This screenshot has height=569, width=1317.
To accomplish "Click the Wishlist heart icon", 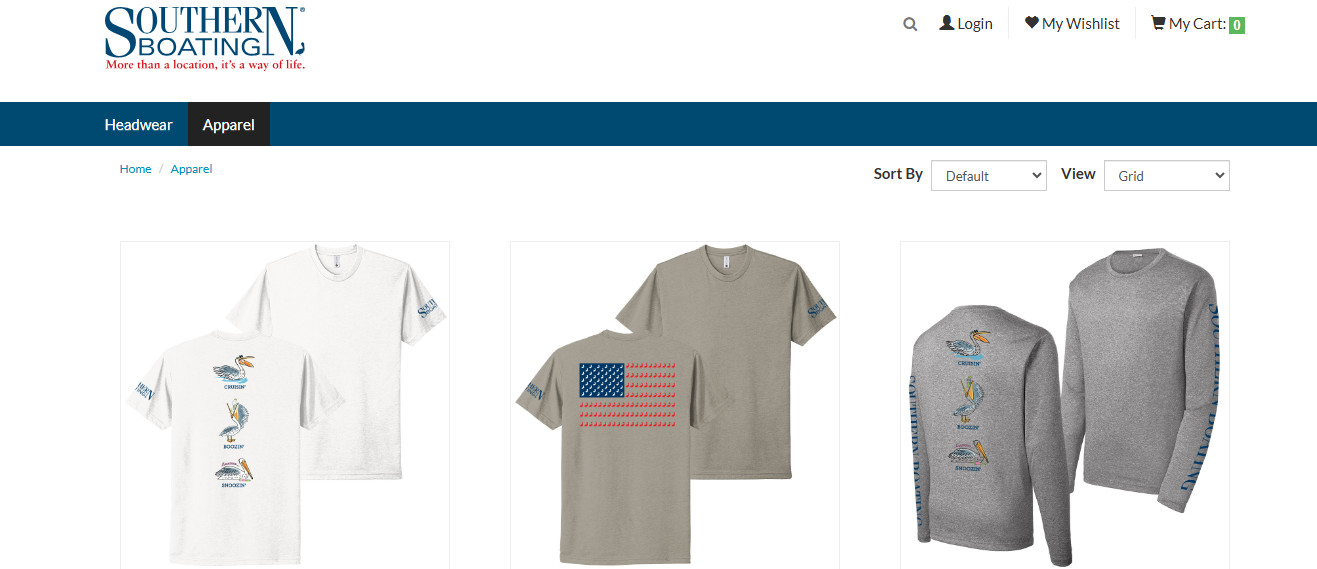I will pyautogui.click(x=1032, y=22).
